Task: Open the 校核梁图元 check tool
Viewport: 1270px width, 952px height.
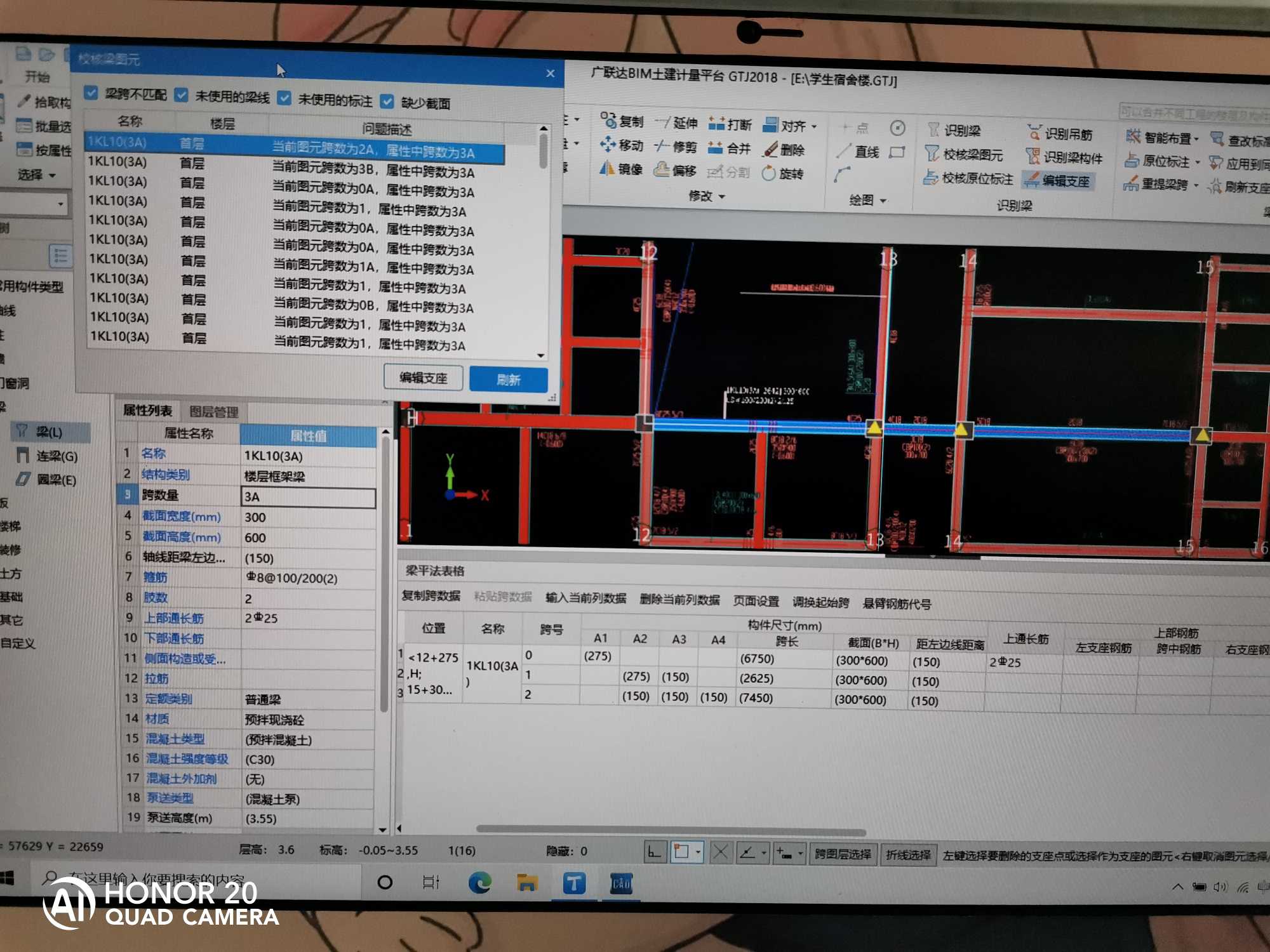Action: [964, 154]
